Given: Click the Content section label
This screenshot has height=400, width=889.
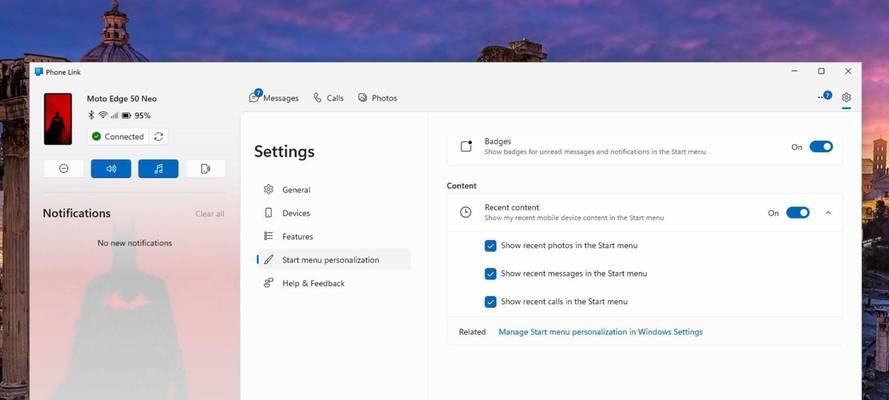Looking at the screenshot, I should (462, 186).
